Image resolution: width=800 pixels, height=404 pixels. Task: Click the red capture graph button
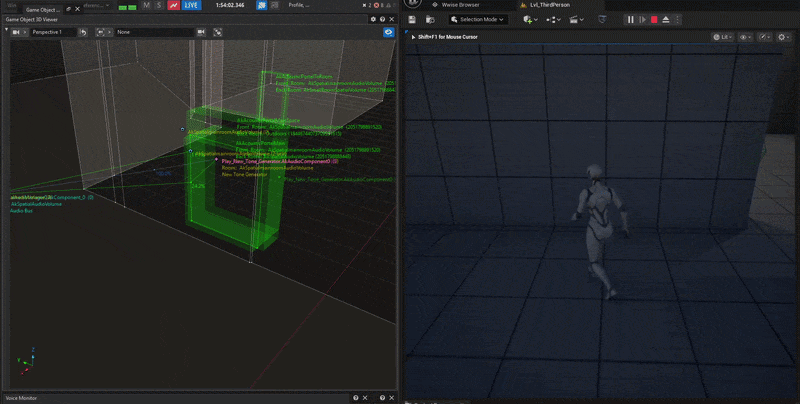[173, 5]
